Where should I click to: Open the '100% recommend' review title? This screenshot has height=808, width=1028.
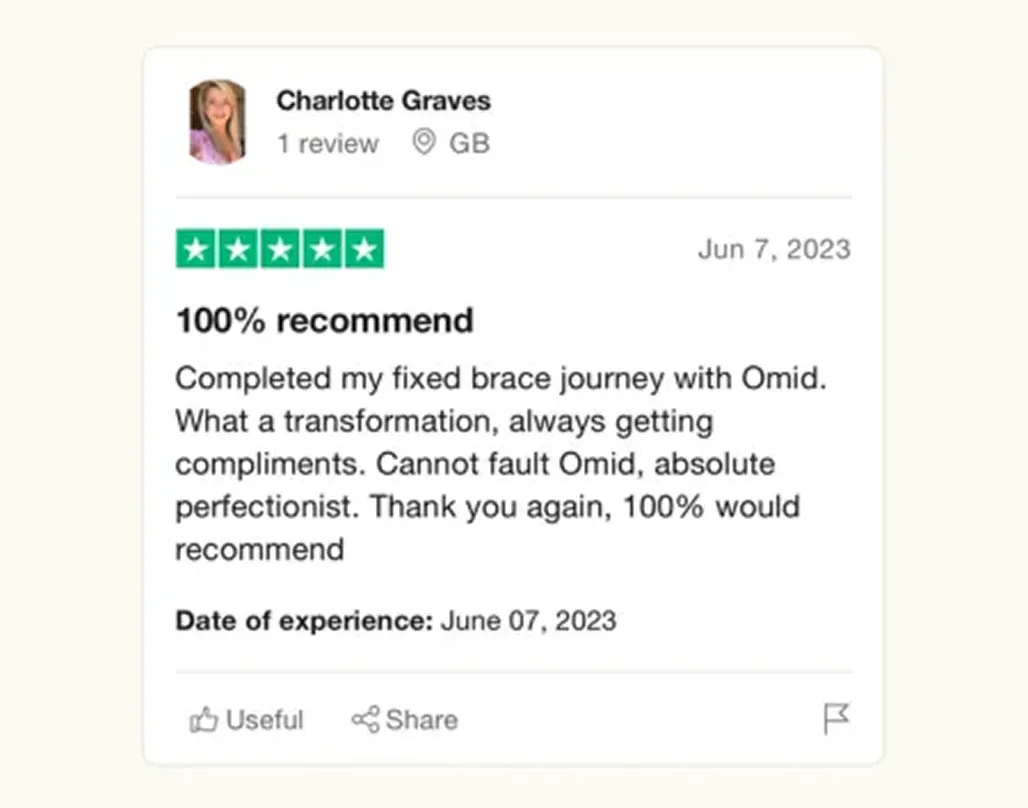[x=325, y=321]
